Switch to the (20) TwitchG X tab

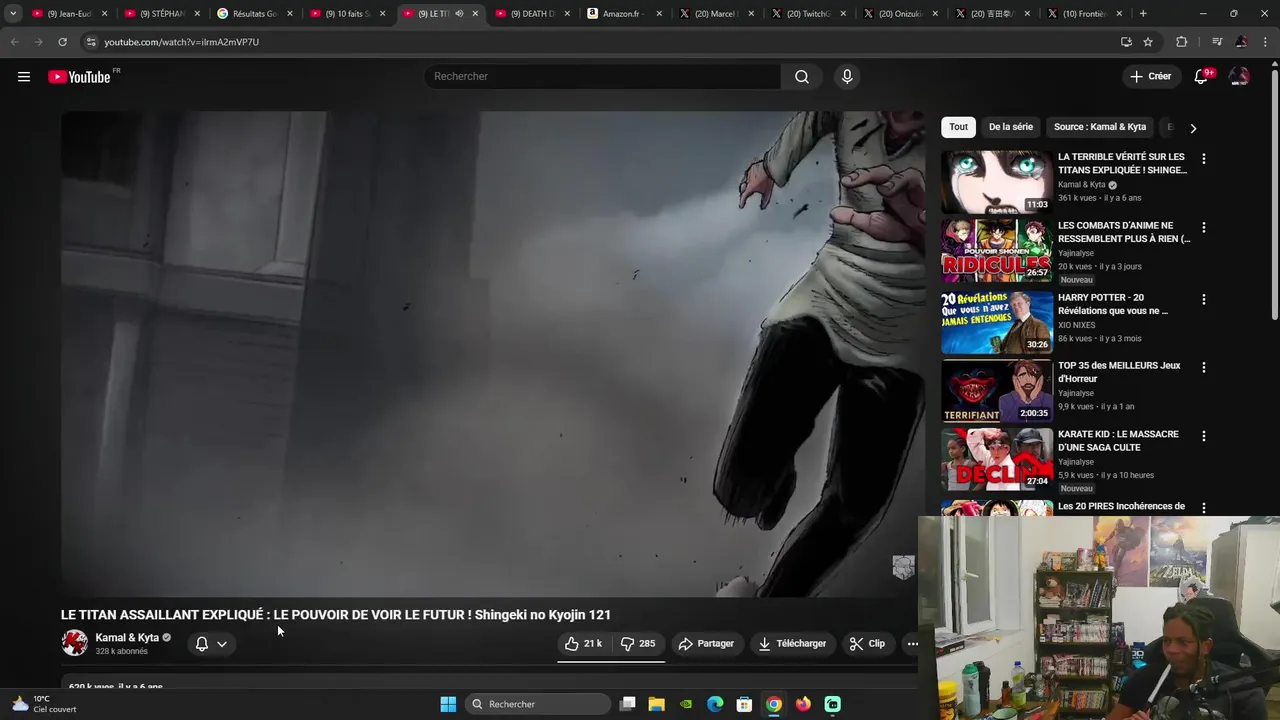click(x=810, y=14)
